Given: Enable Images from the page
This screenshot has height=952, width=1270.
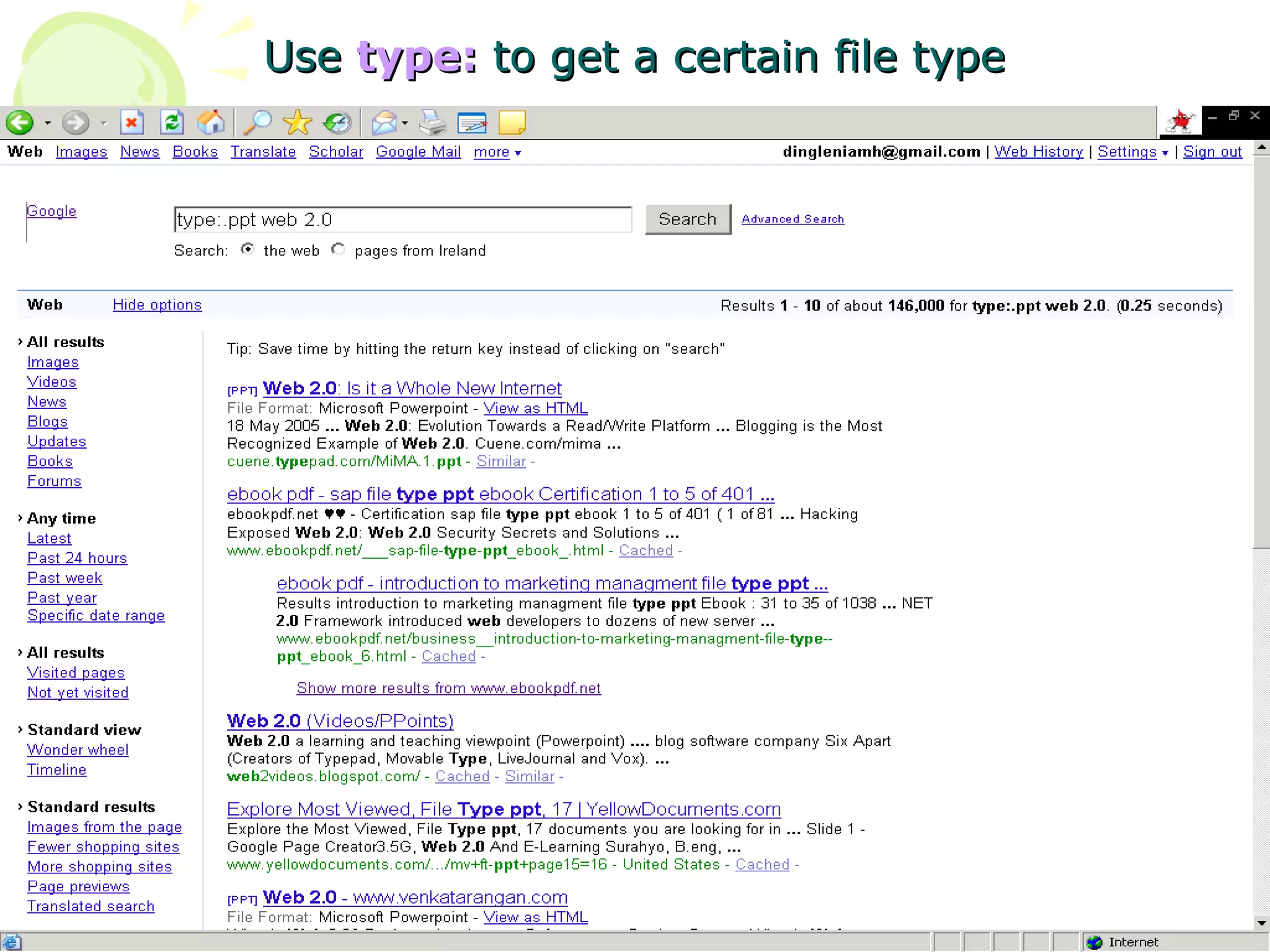Looking at the screenshot, I should pyautogui.click(x=104, y=827).
